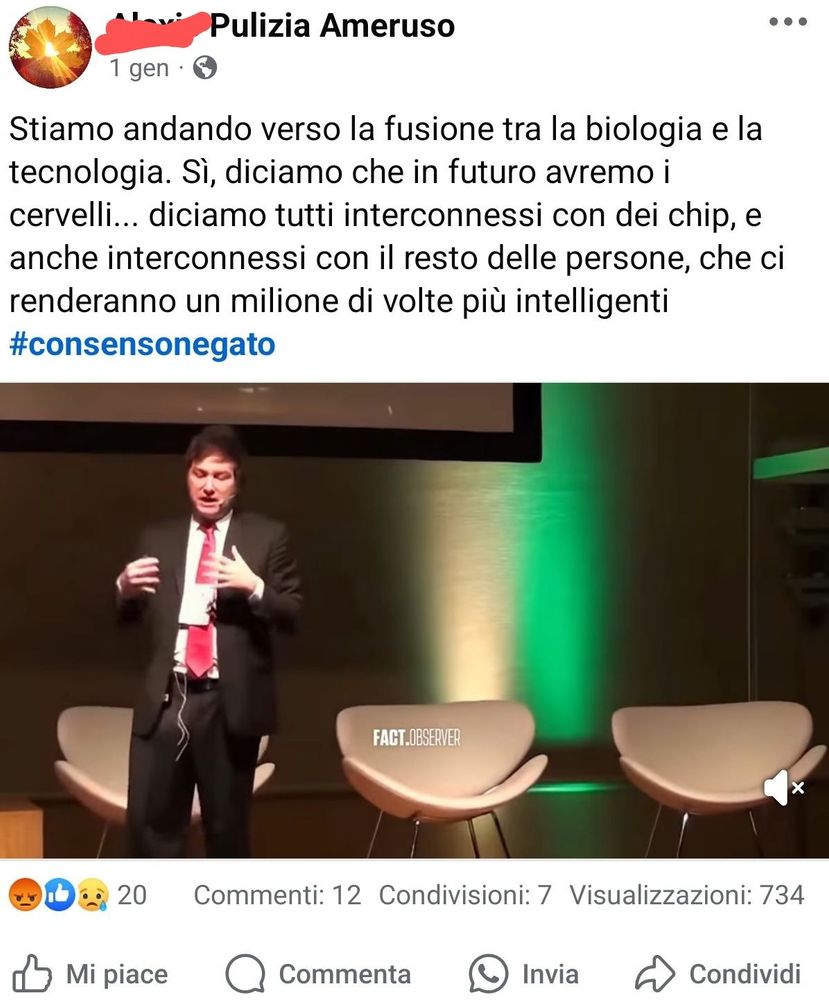Click the thumbs-up Mi piace icon

pyautogui.click(x=32, y=974)
